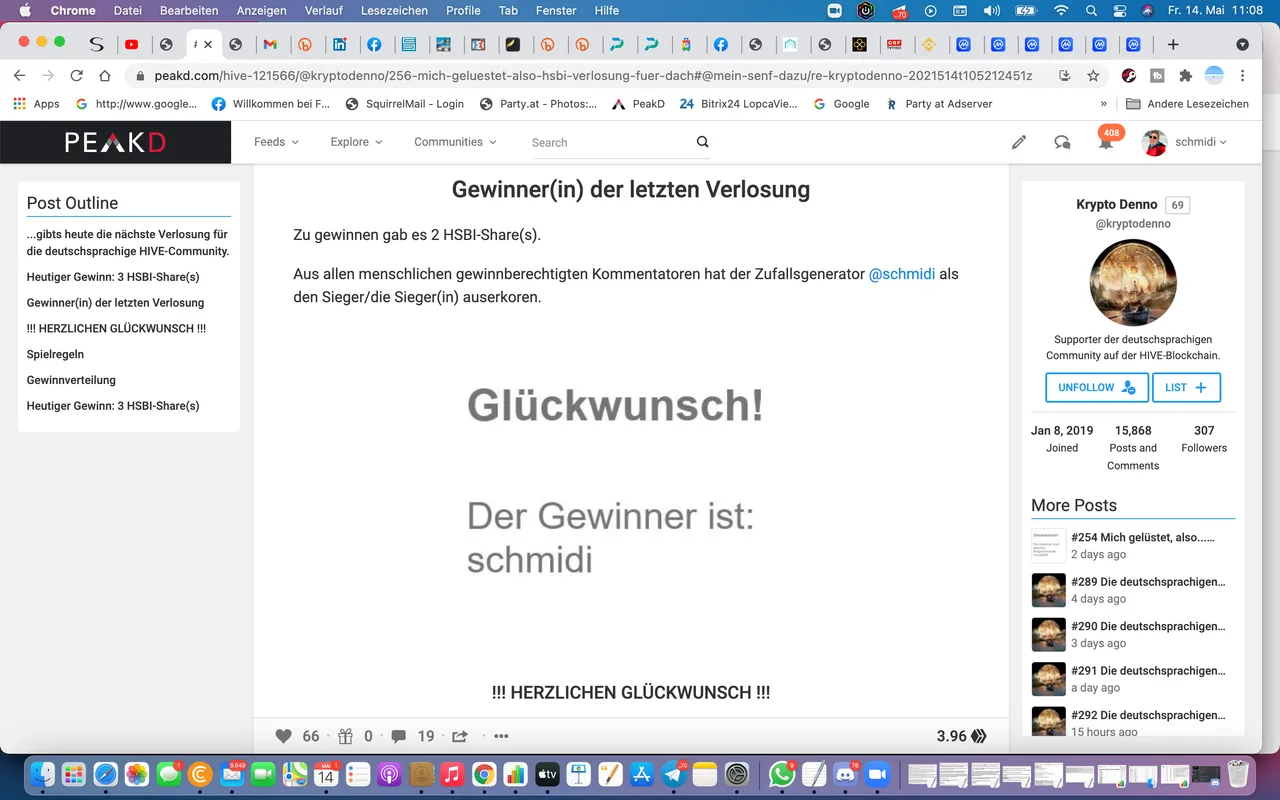Expand the Explore dropdown
This screenshot has width=1280, height=800.
click(x=356, y=142)
